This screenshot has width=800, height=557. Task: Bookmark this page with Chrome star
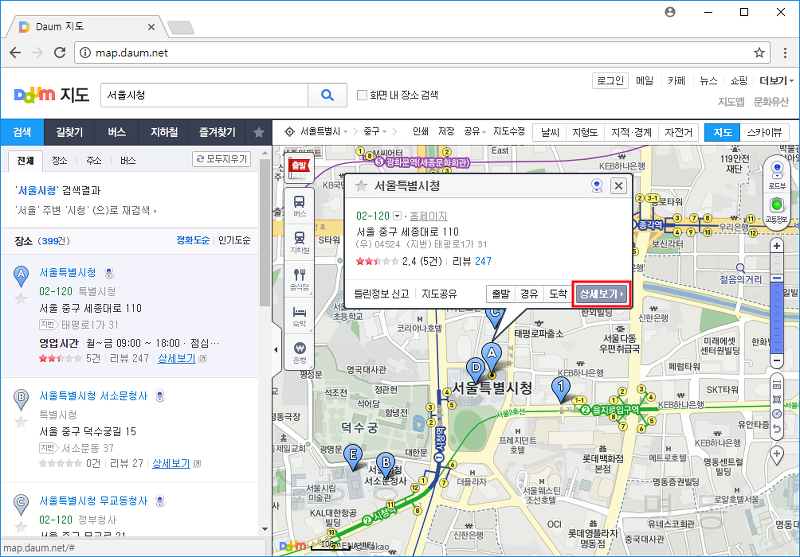click(x=759, y=53)
